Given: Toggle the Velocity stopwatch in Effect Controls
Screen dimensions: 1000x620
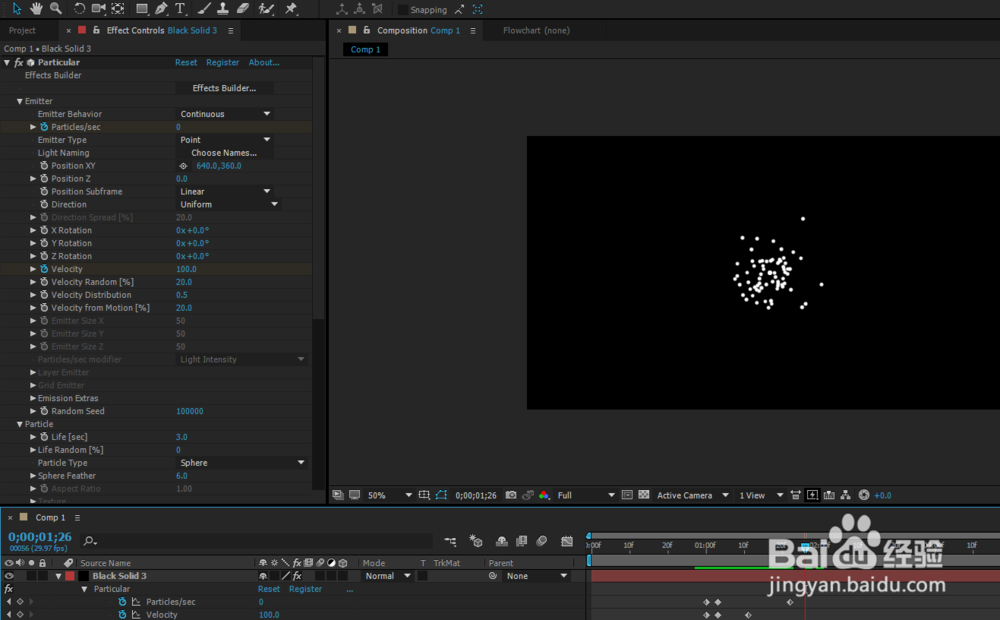Looking at the screenshot, I should point(44,269).
